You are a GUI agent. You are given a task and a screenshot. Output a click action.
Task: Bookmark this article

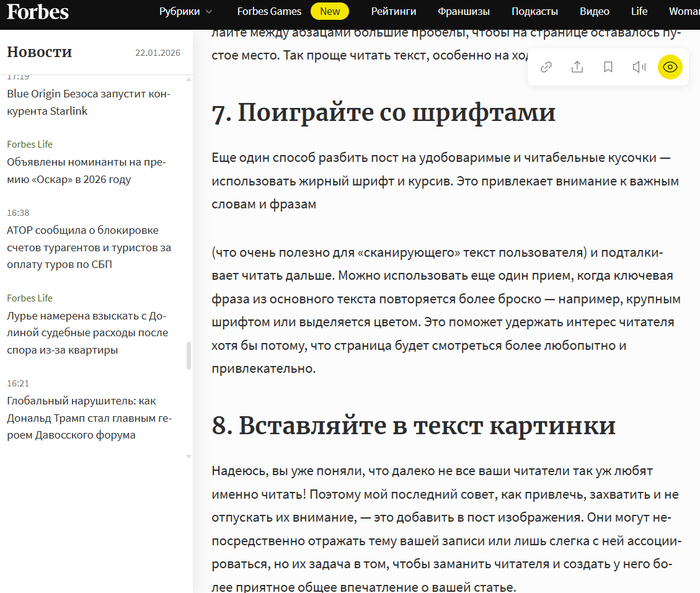(608, 67)
